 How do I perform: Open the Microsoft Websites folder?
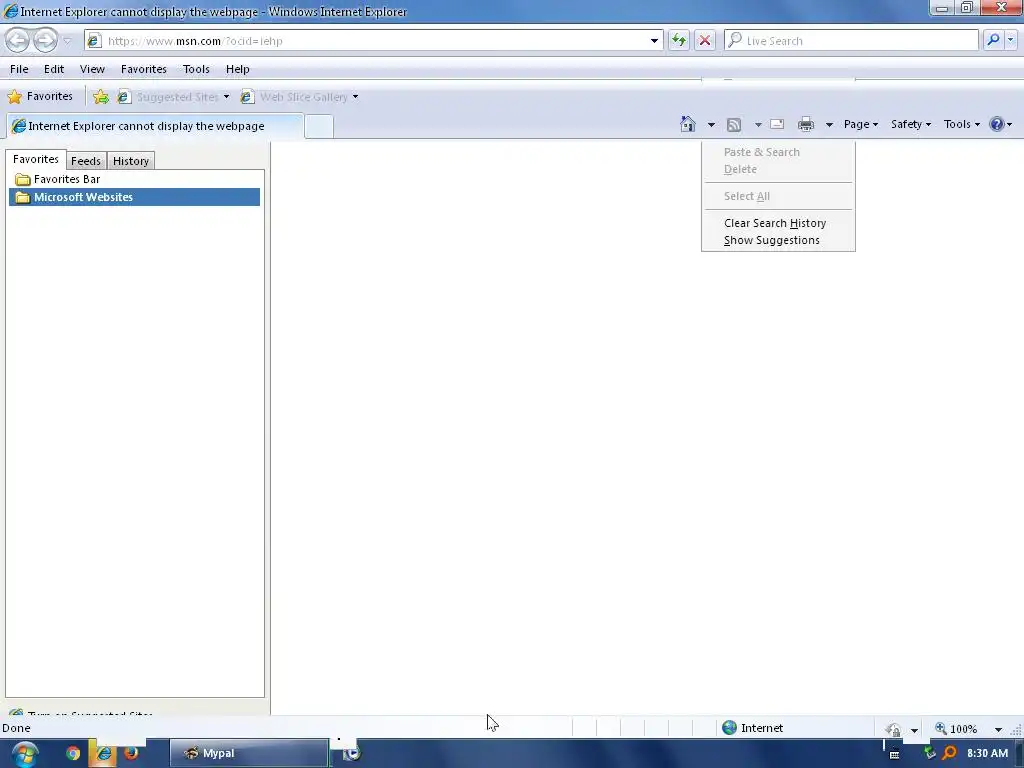(134, 197)
